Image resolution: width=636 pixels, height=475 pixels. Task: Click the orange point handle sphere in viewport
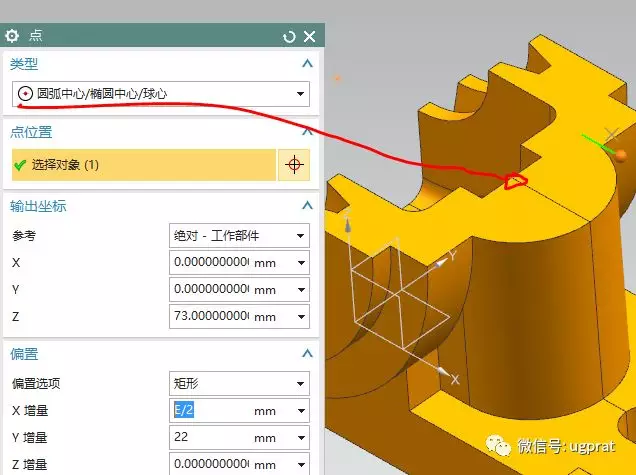pos(621,155)
